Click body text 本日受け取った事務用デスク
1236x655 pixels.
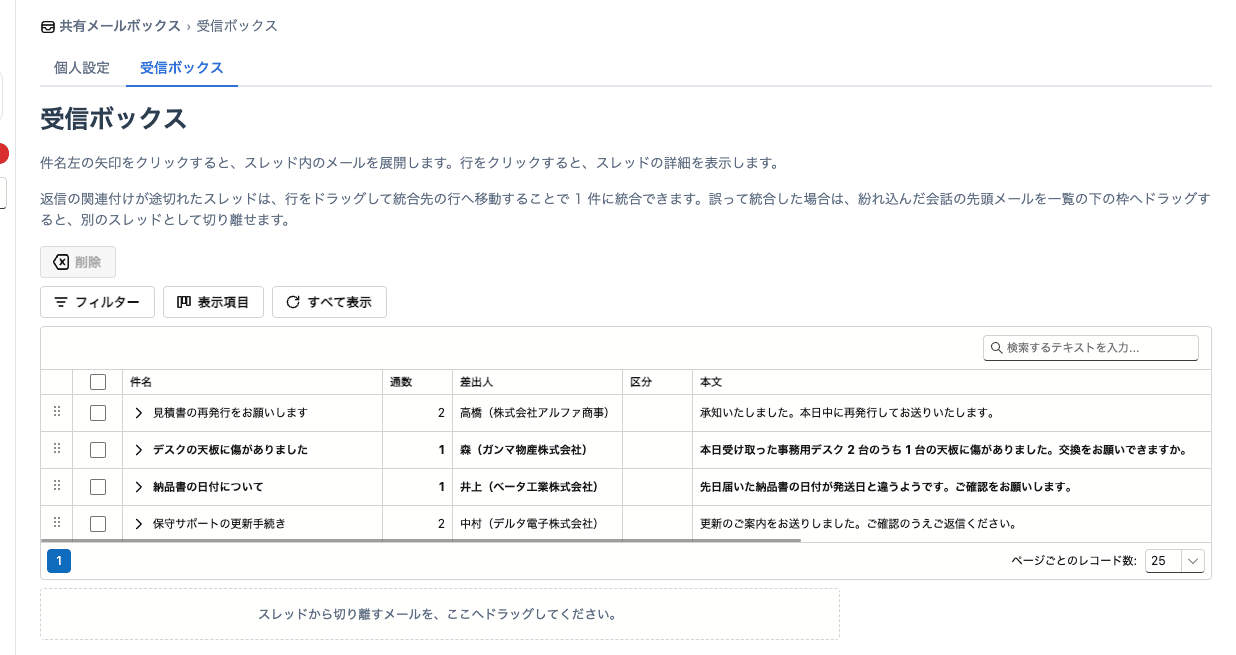coord(943,450)
